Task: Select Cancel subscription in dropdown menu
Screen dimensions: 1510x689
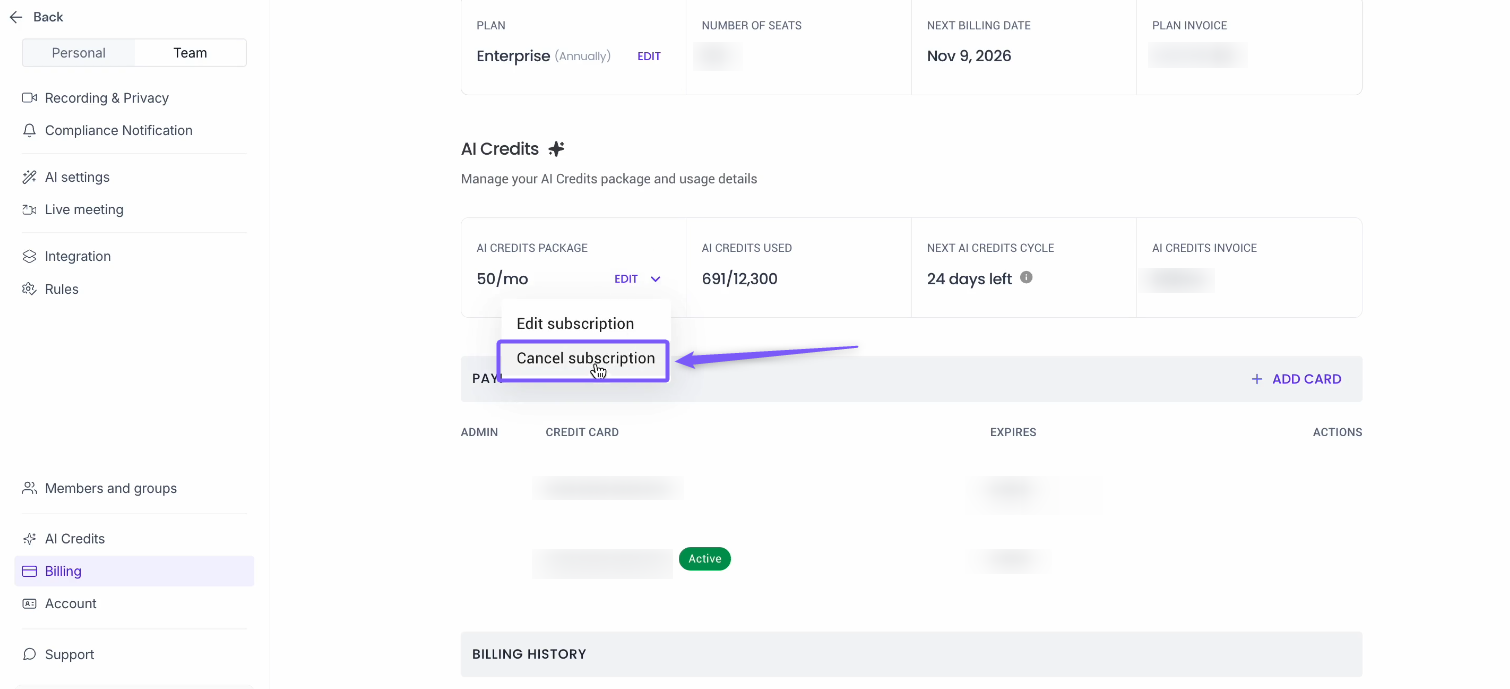Action: tap(585, 359)
